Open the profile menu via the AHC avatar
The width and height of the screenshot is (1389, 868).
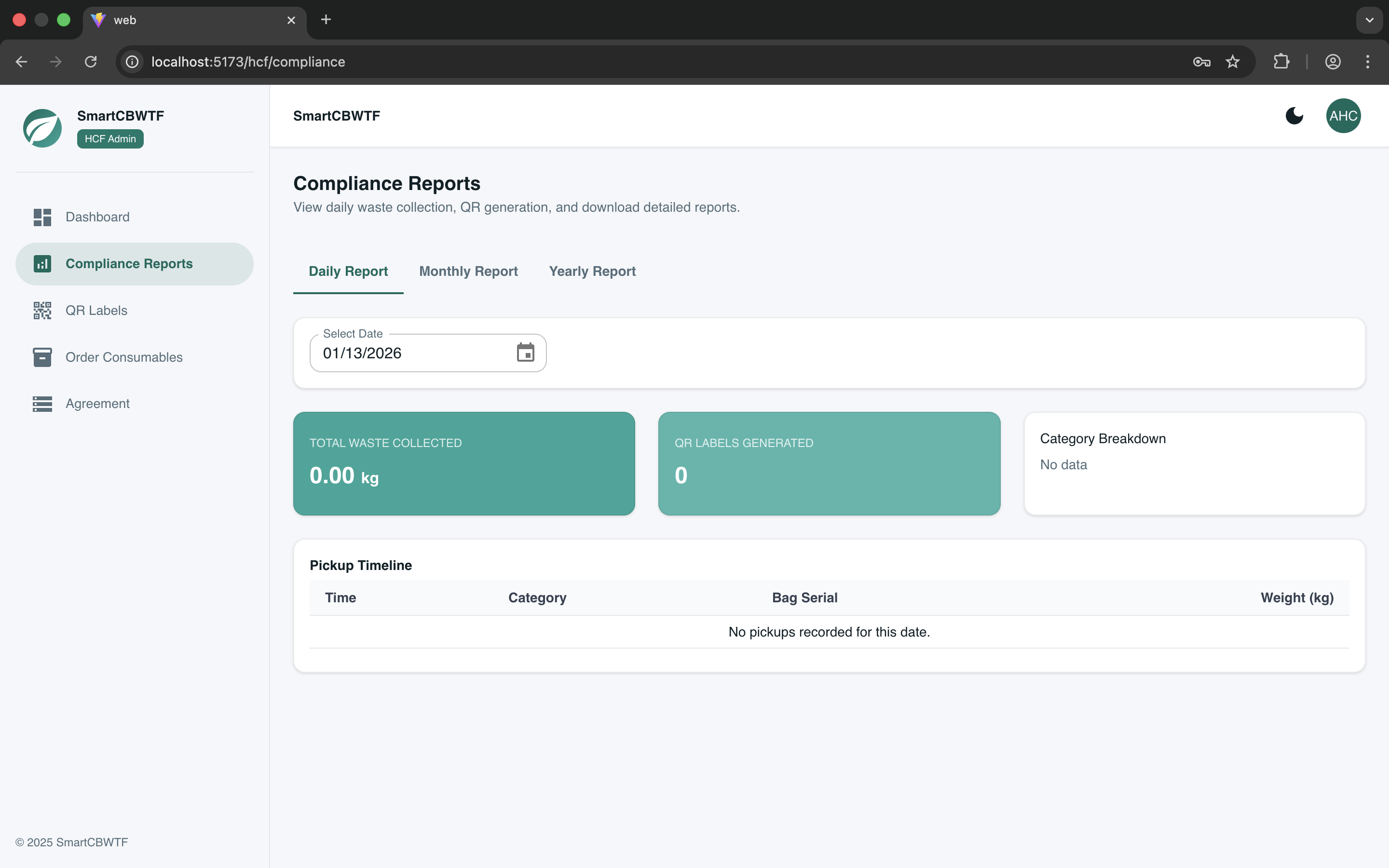tap(1343, 115)
